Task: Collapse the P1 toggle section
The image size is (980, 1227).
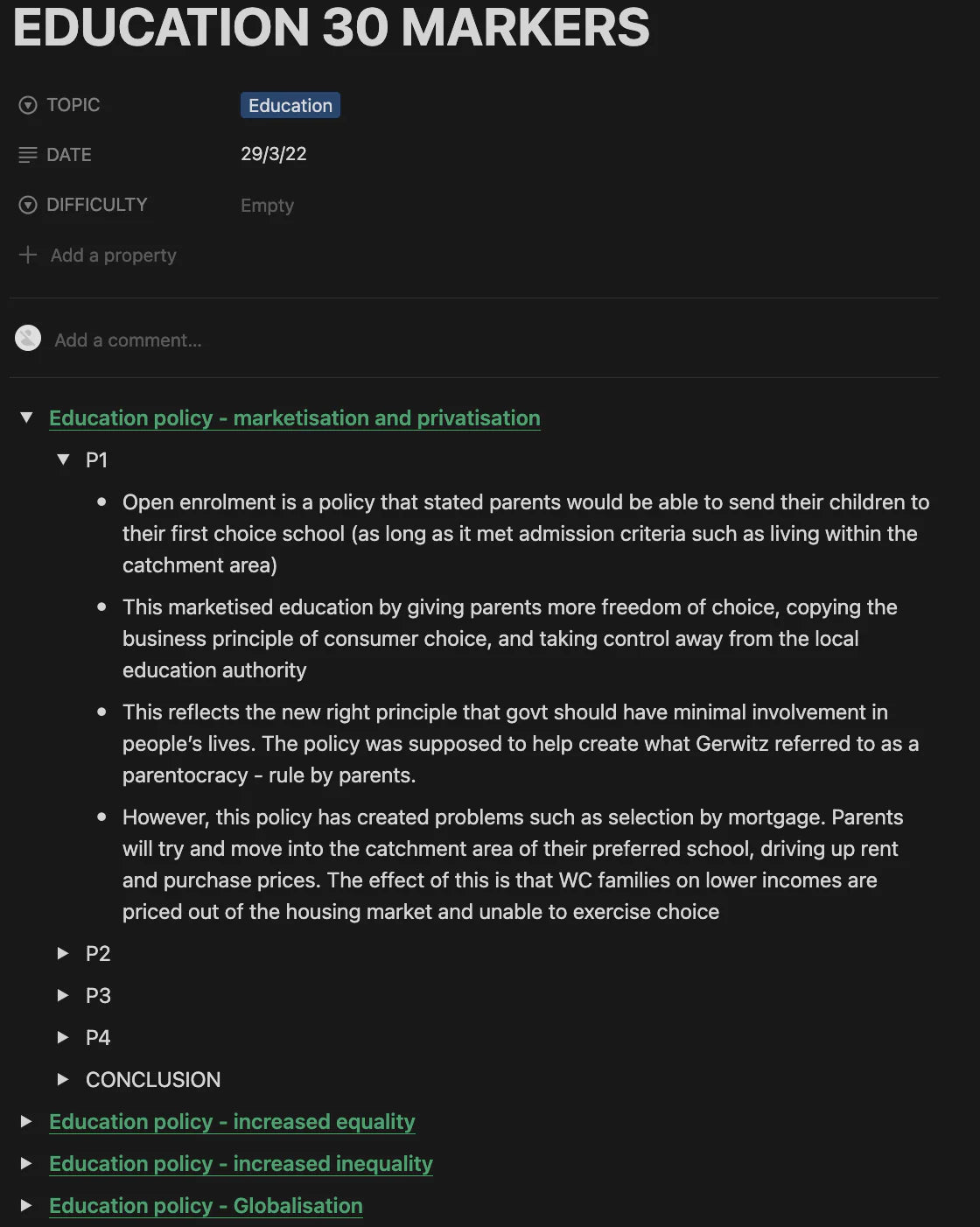Action: pos(63,459)
